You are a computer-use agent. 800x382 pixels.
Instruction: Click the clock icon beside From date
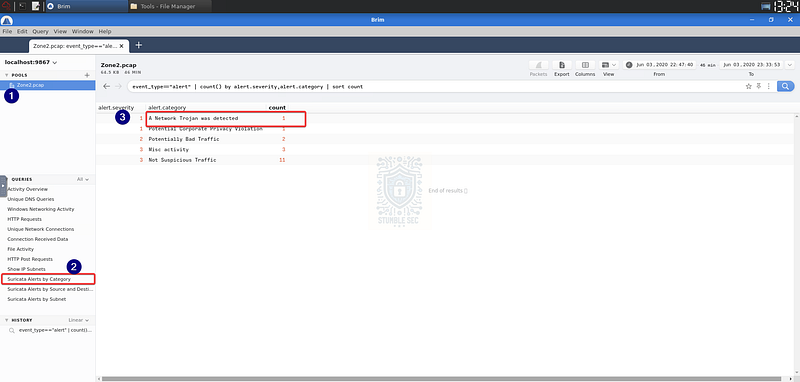pyautogui.click(x=629, y=65)
